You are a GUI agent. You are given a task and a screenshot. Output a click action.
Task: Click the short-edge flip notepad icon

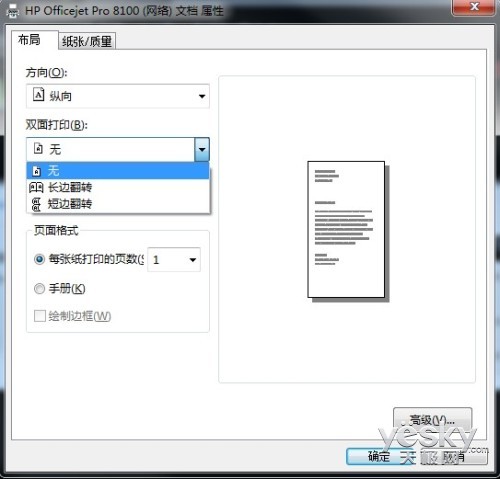[x=36, y=204]
